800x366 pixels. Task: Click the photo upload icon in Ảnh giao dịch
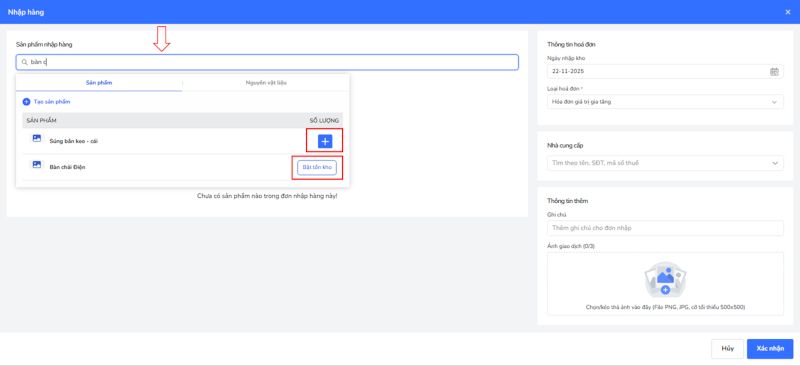coord(665,280)
